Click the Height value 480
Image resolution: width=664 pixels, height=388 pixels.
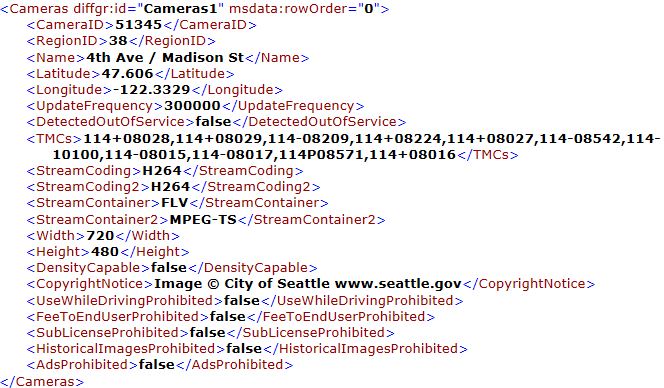tap(105, 251)
